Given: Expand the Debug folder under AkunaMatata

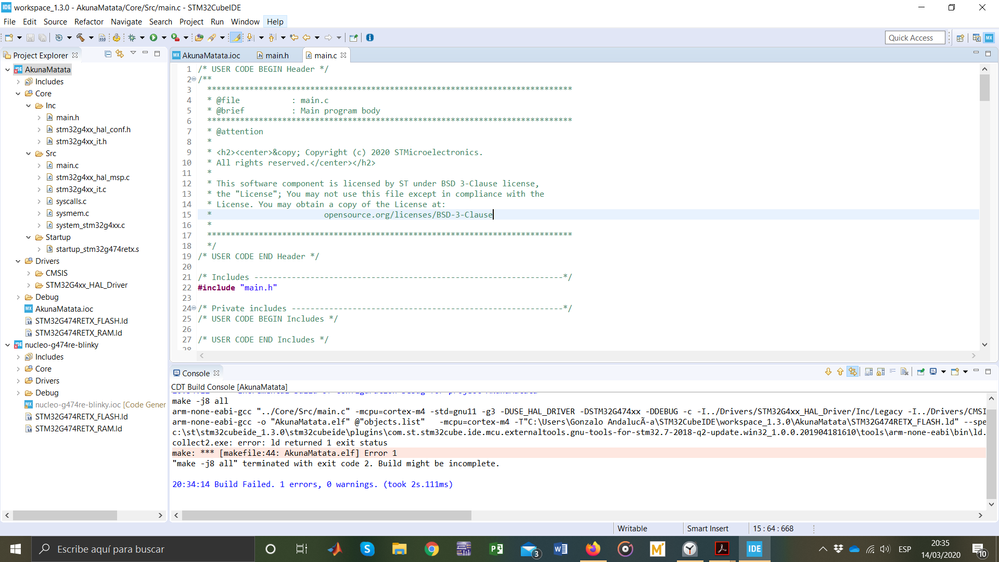Looking at the screenshot, I should click(x=18, y=297).
